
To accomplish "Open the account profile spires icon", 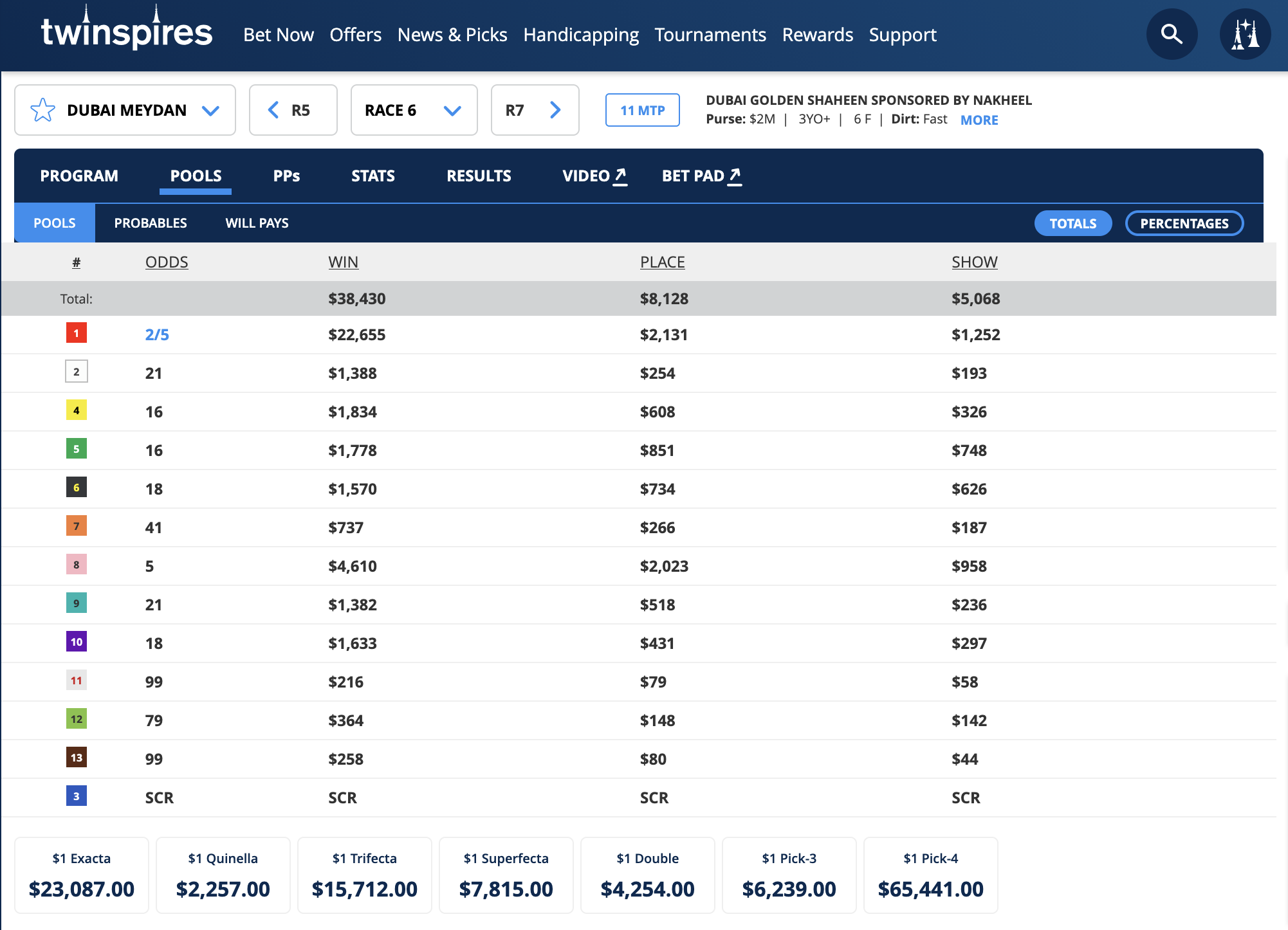I will pyautogui.click(x=1245, y=34).
